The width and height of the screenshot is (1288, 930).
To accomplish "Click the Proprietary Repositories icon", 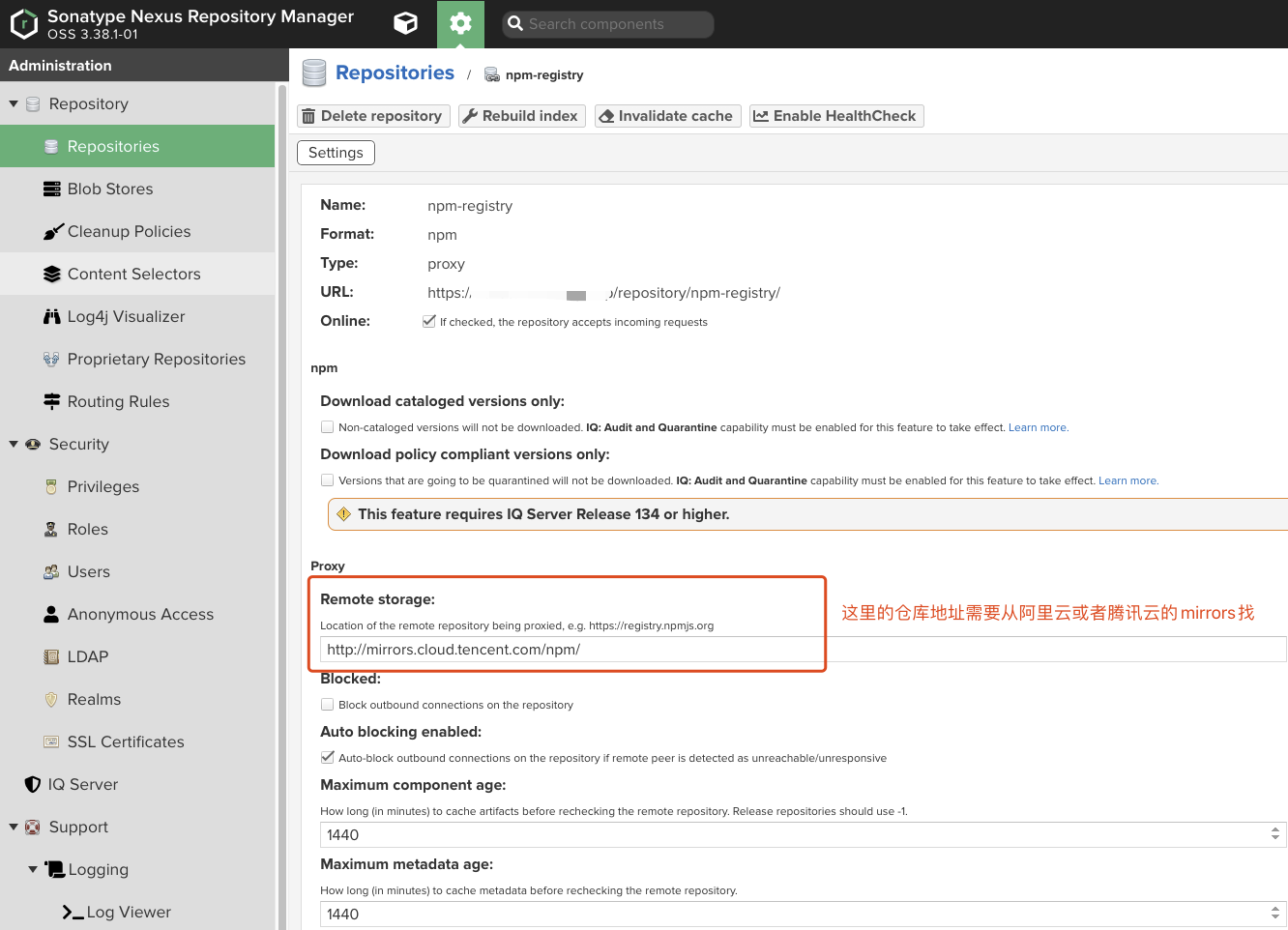I will [52, 359].
